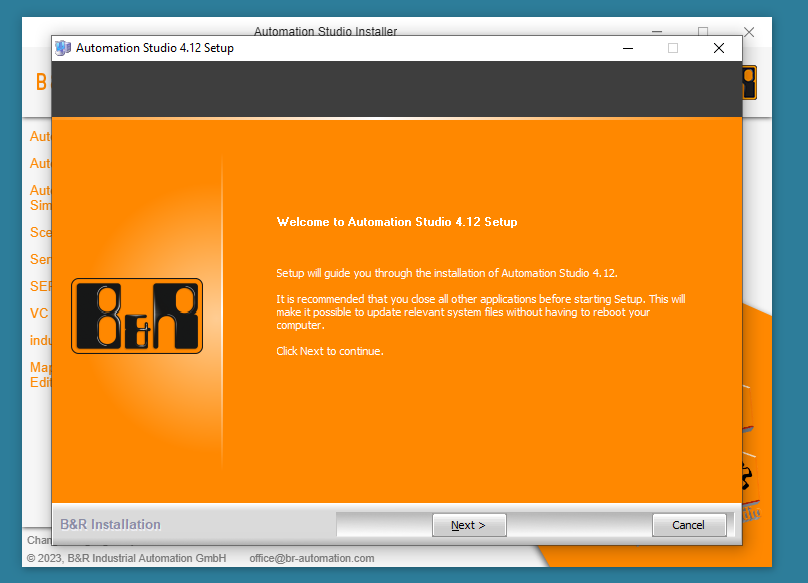Click the setup icon in the title bar
Image resolution: width=808 pixels, height=583 pixels.
[63, 48]
